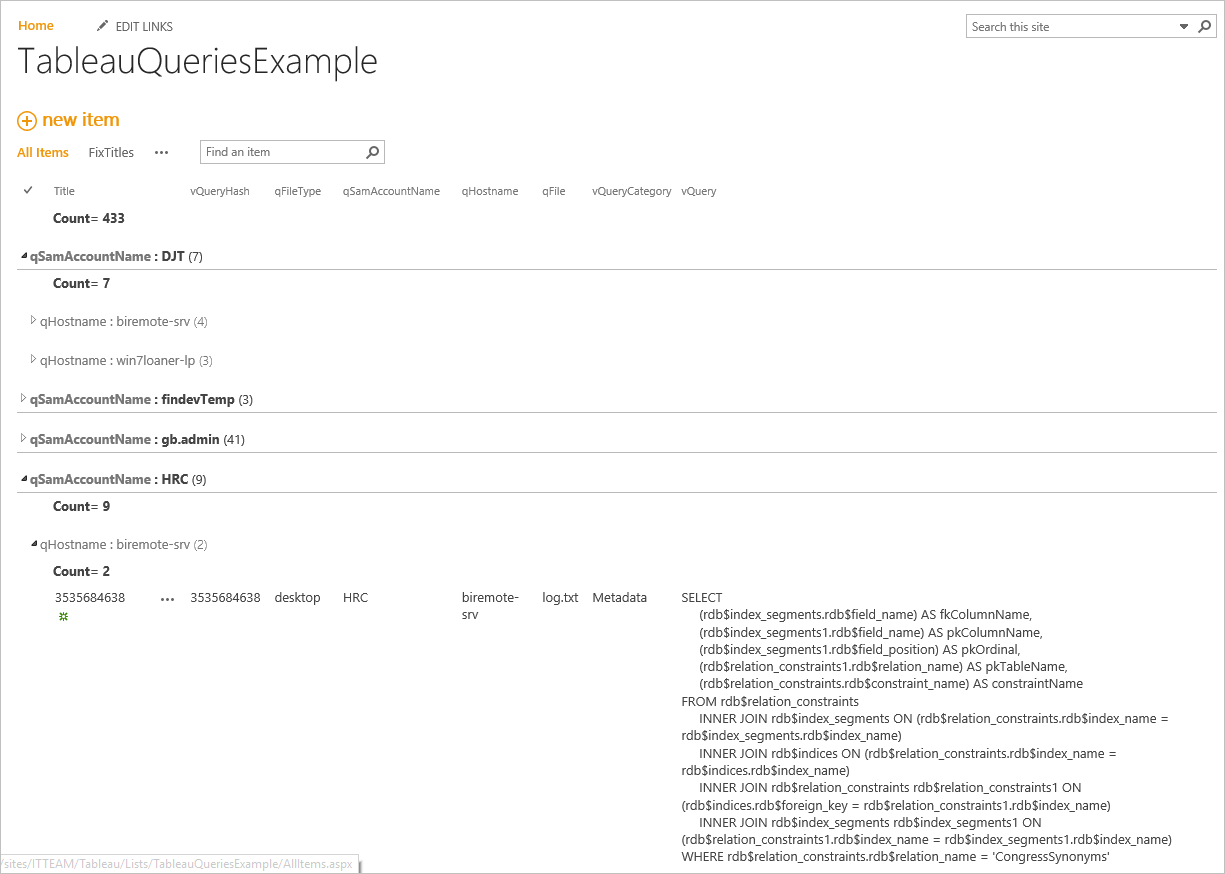Image resolution: width=1225 pixels, height=874 pixels.
Task: Click the Metadata cell in vQueryCategory column
Action: 620,598
